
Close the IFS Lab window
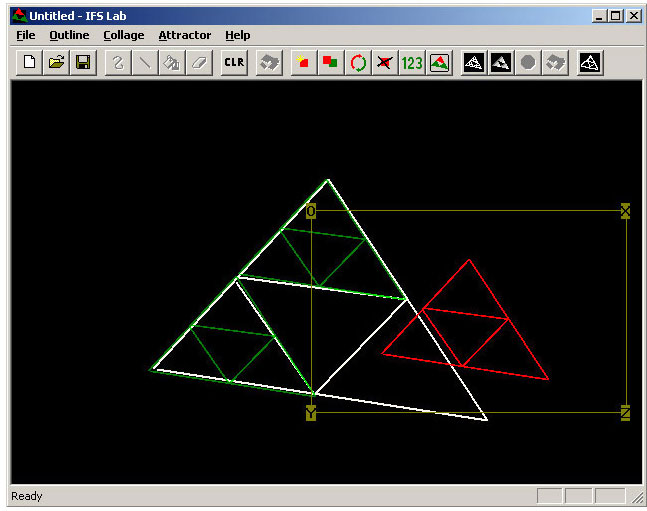[634, 16]
